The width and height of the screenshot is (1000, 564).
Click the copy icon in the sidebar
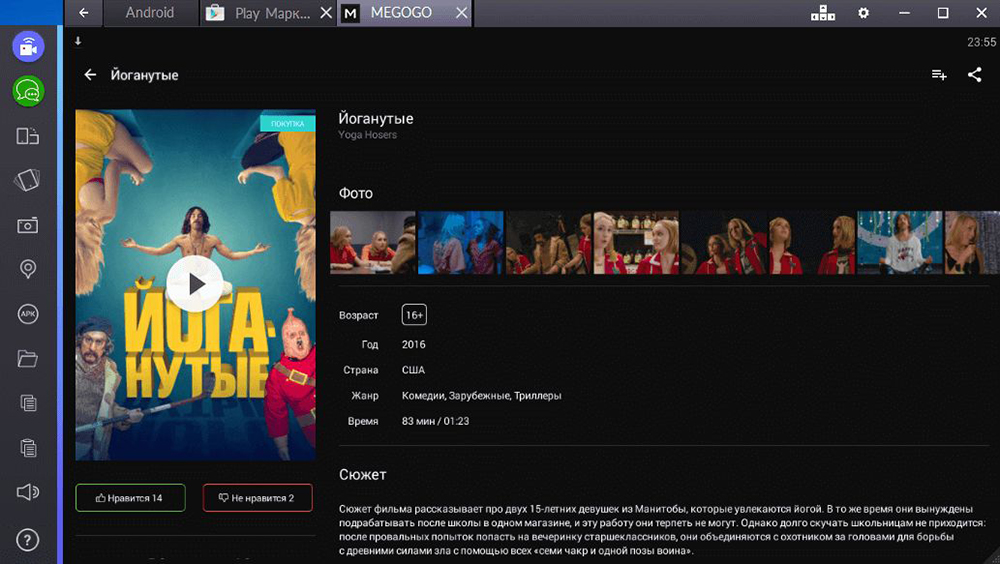pyautogui.click(x=27, y=403)
